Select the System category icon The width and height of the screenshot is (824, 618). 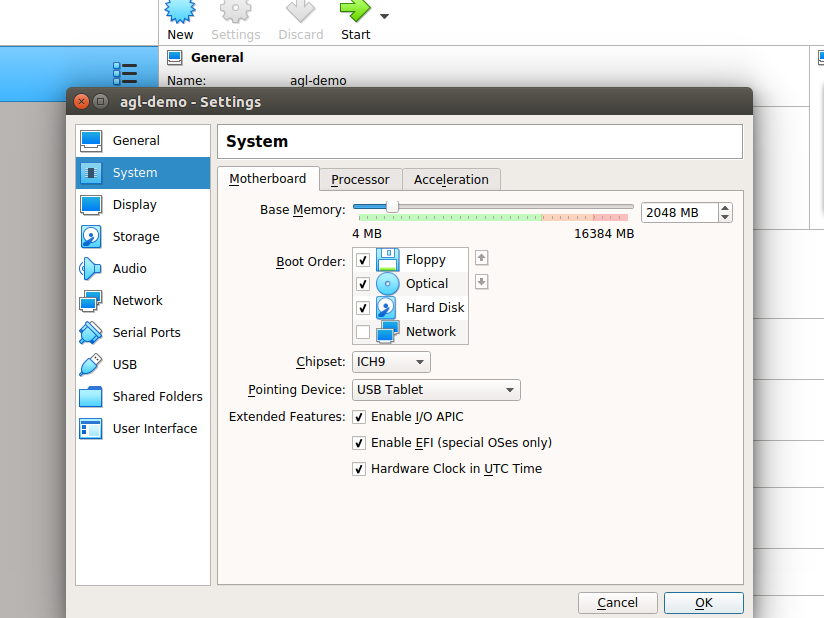pos(91,172)
